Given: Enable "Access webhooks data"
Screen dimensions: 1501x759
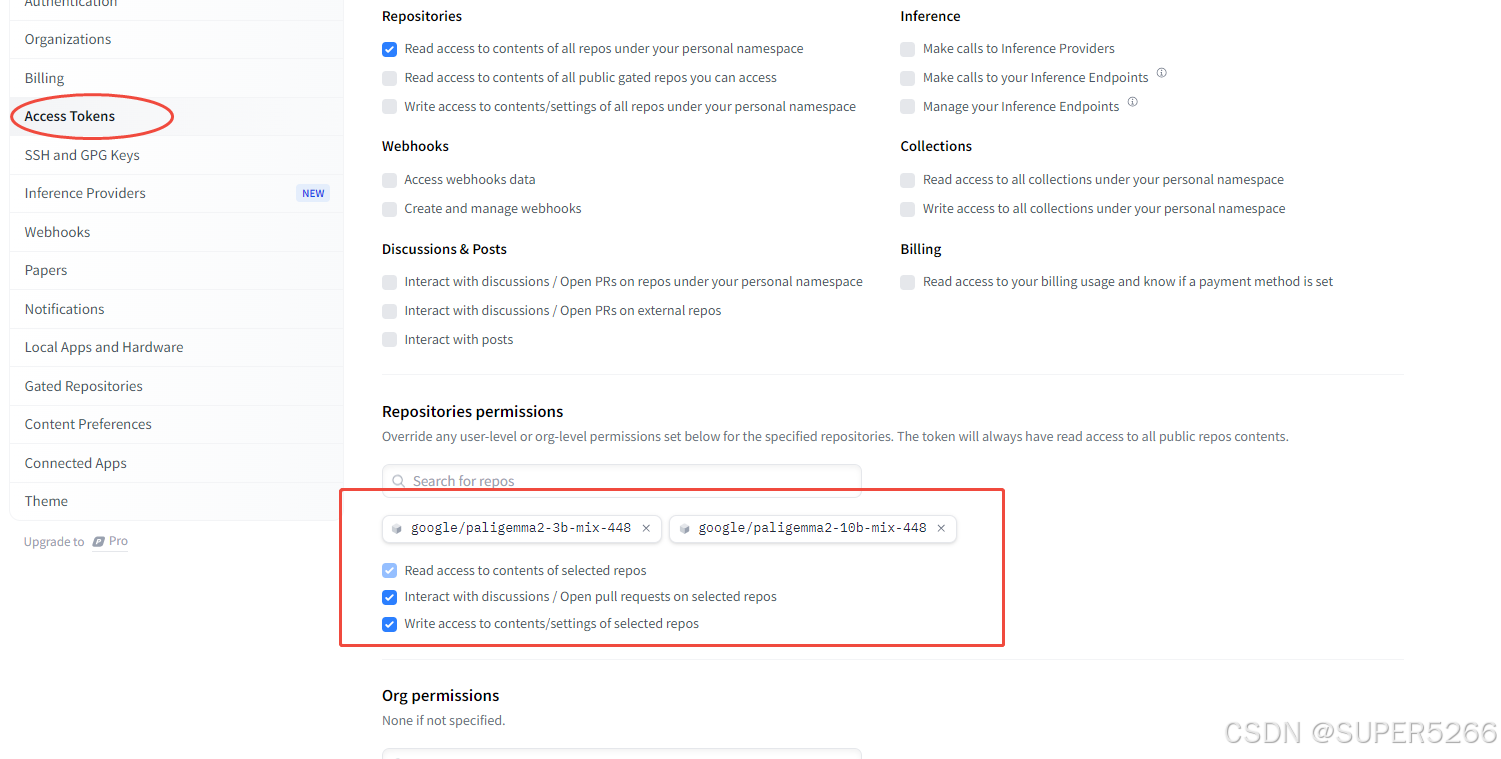Looking at the screenshot, I should click(x=389, y=180).
